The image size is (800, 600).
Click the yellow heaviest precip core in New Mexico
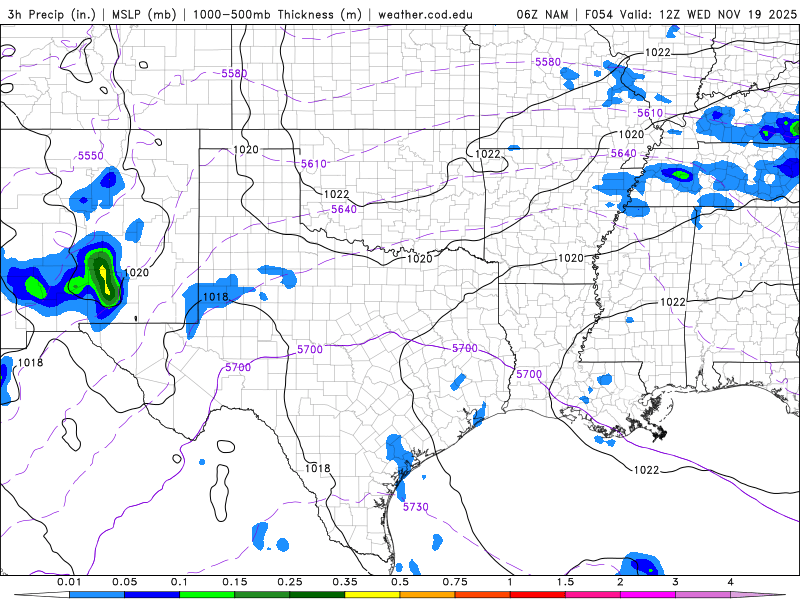[x=105, y=278]
